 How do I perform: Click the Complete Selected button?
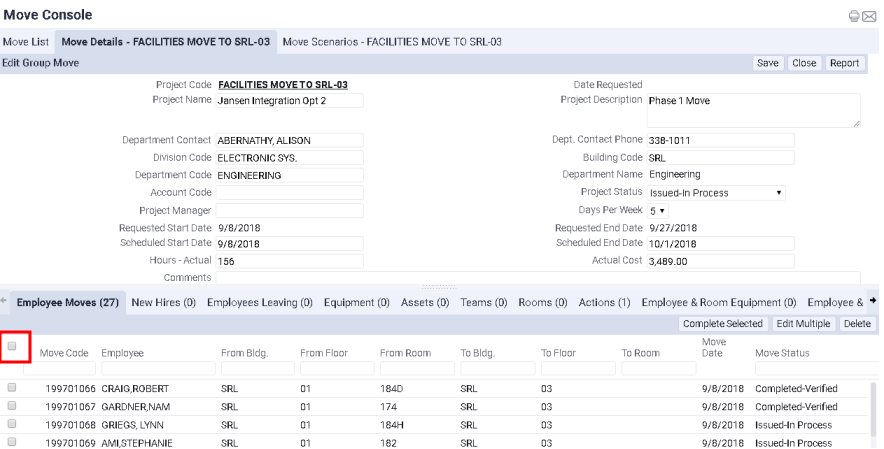coord(723,324)
